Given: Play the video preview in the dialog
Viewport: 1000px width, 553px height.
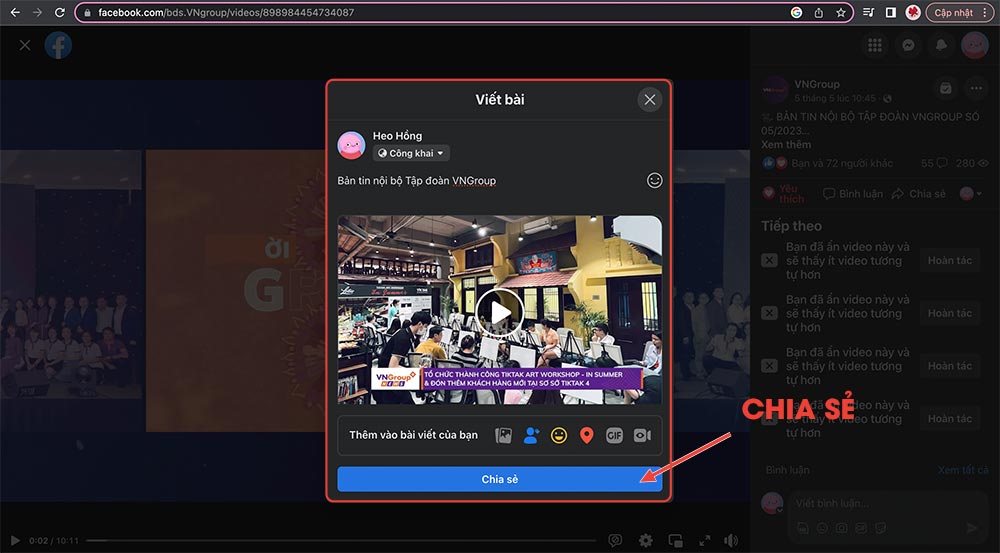Looking at the screenshot, I should coord(499,313).
